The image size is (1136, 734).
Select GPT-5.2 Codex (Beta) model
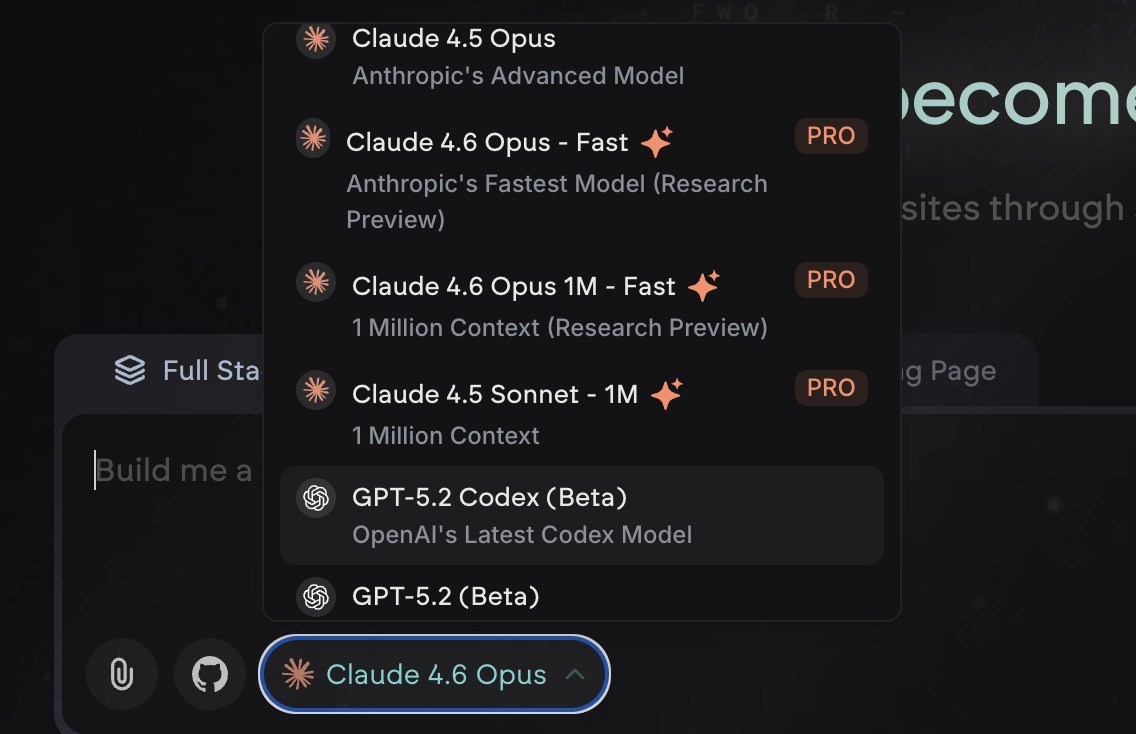pyautogui.click(x=489, y=498)
